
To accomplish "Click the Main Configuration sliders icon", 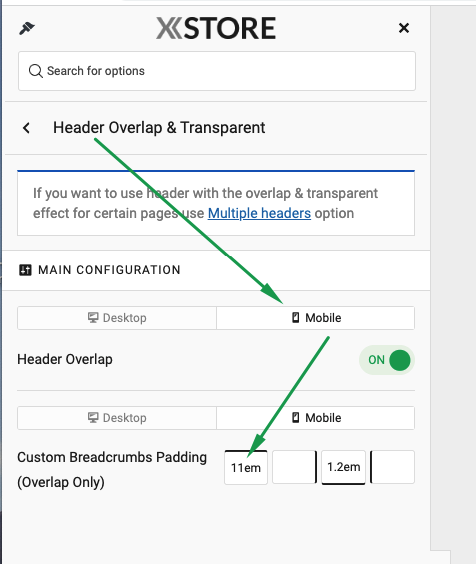I will (25, 270).
